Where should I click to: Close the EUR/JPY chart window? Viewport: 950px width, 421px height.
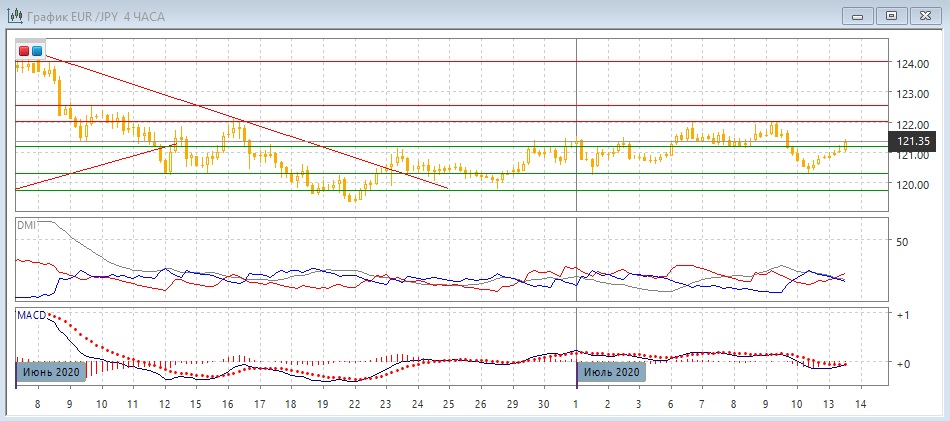pos(924,15)
